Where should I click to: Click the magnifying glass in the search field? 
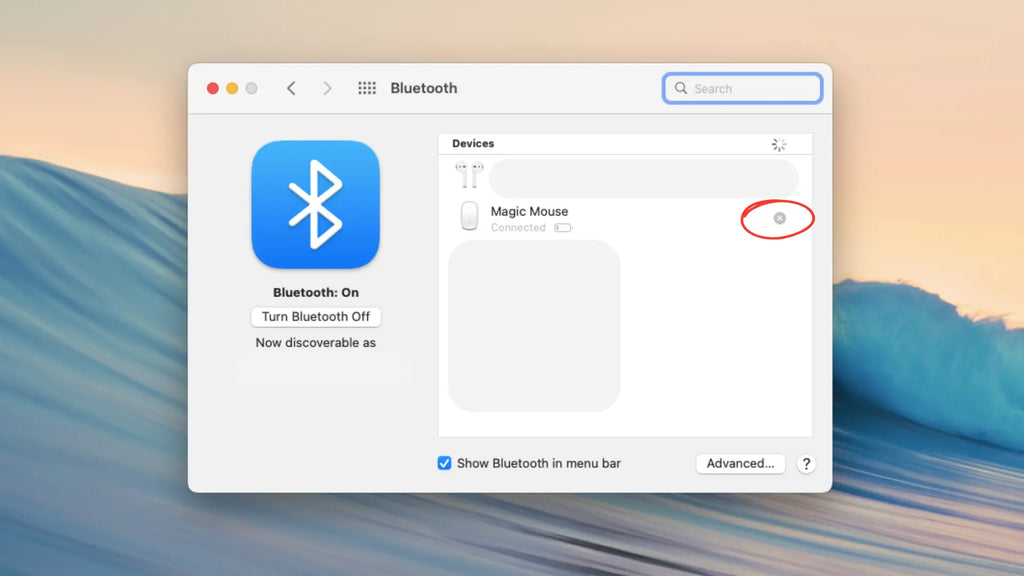point(681,88)
